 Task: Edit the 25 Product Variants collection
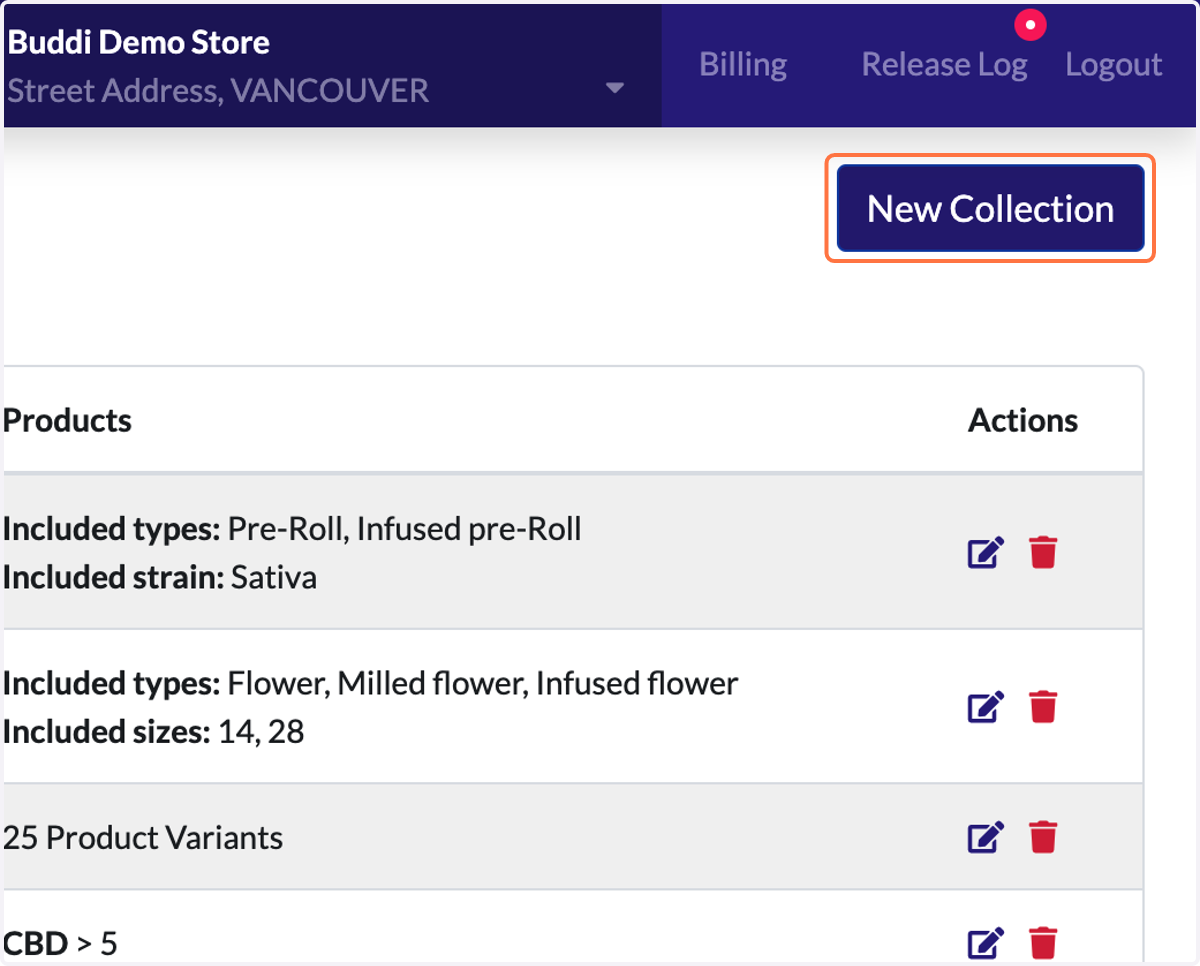point(985,837)
